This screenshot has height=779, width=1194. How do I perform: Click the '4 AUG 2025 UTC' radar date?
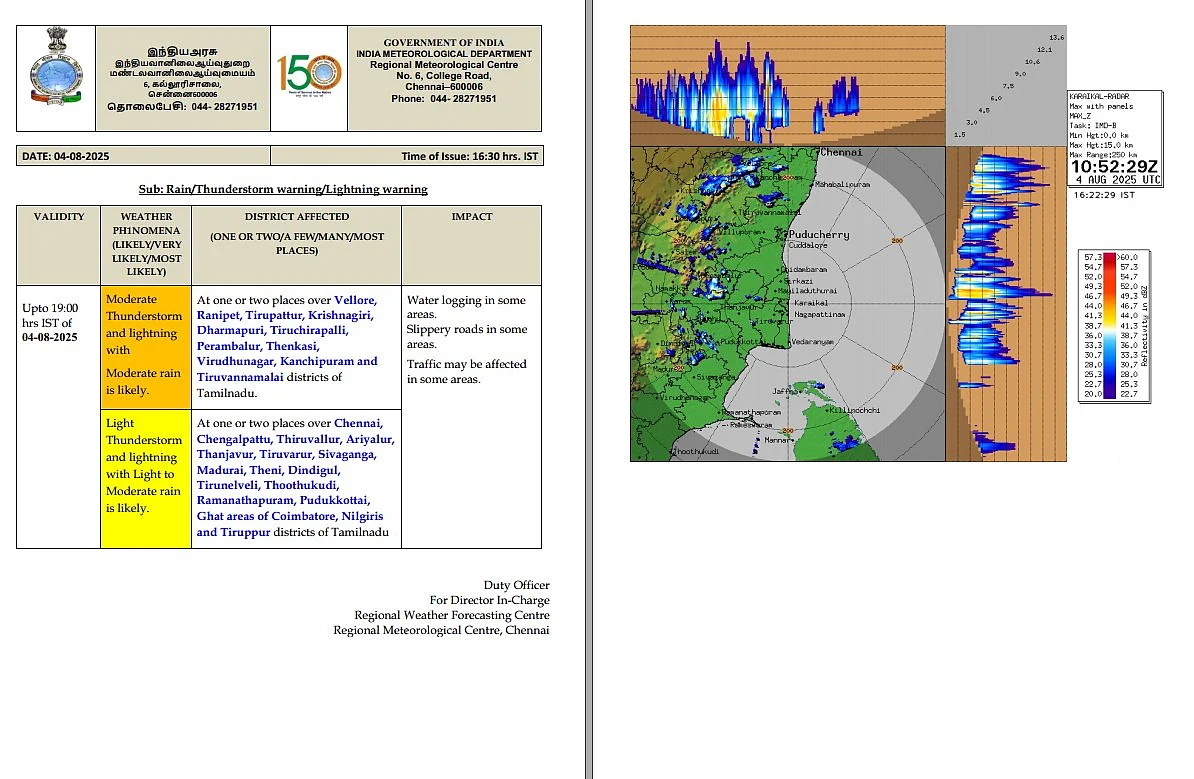pos(1118,180)
